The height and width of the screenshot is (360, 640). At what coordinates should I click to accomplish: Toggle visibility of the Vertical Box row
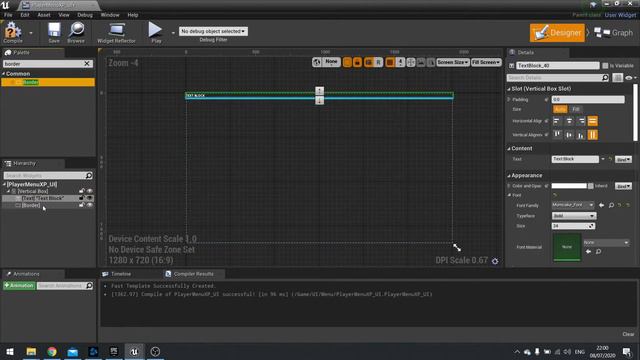[x=90, y=191]
